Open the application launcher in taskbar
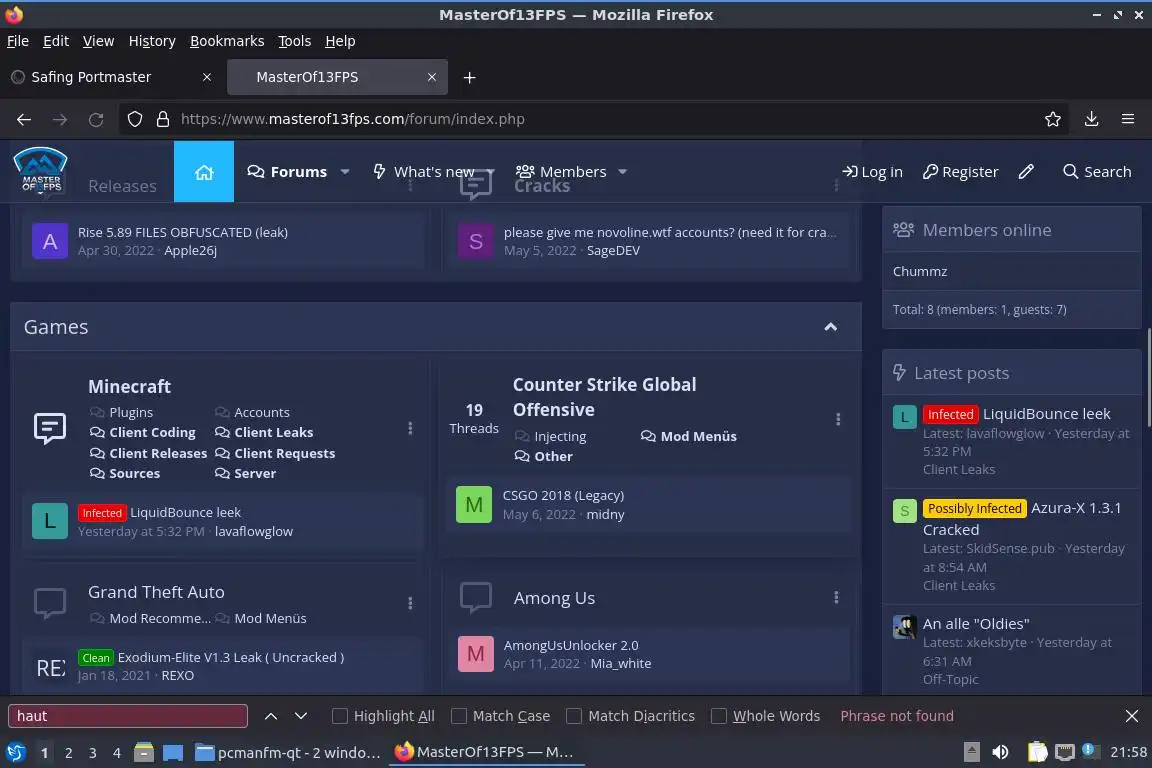This screenshot has height=768, width=1152. [15, 752]
